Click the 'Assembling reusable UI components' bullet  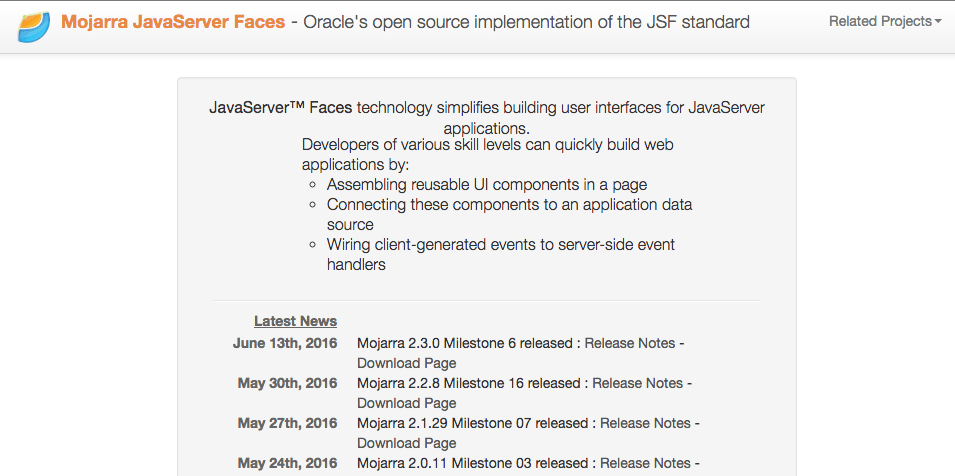486,184
